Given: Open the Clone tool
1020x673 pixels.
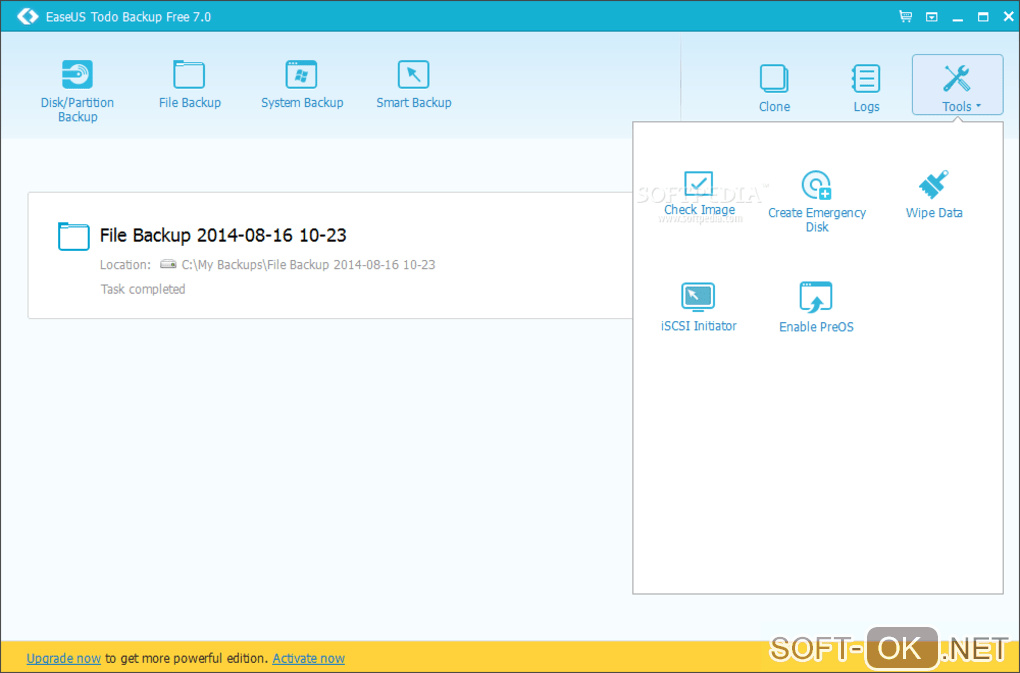Looking at the screenshot, I should pyautogui.click(x=774, y=88).
